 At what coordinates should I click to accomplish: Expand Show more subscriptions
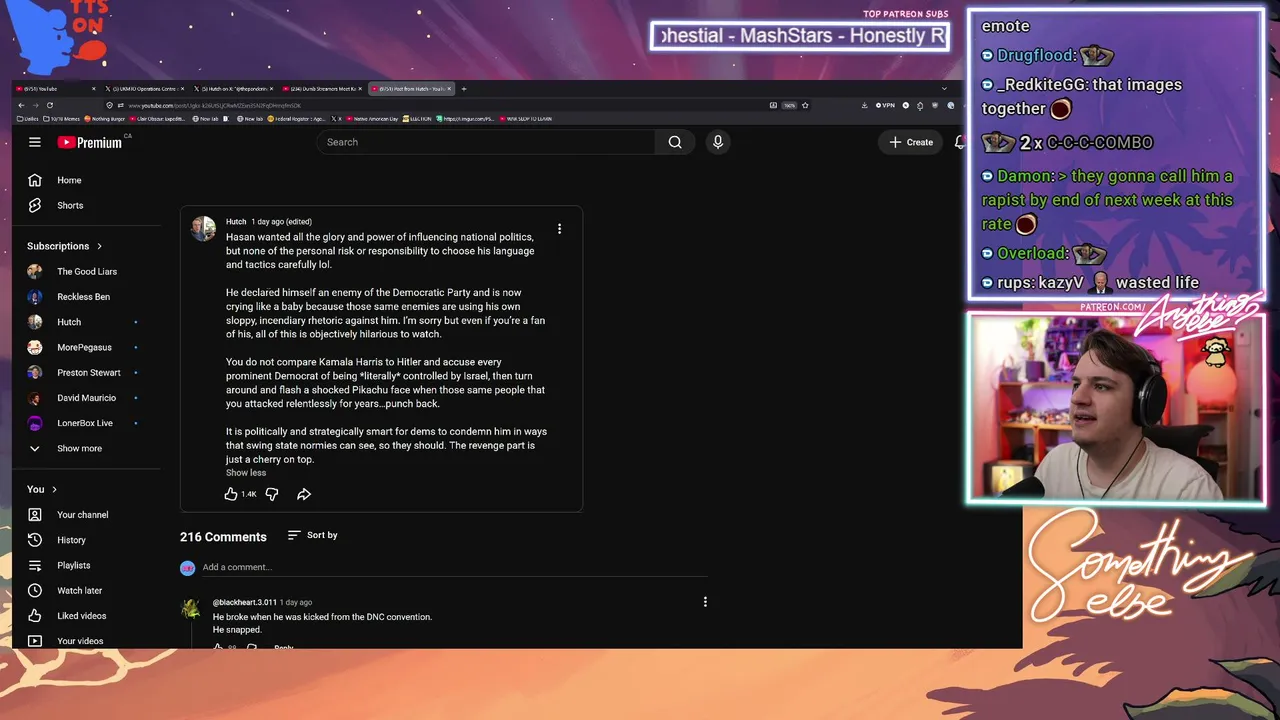click(79, 448)
